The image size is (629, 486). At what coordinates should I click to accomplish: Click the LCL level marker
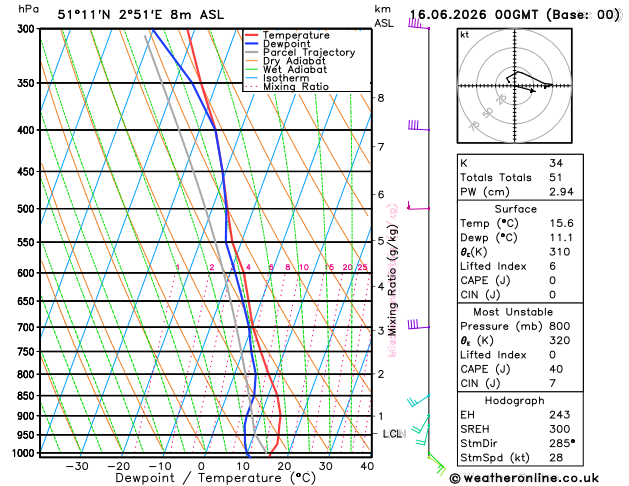pos(394,433)
